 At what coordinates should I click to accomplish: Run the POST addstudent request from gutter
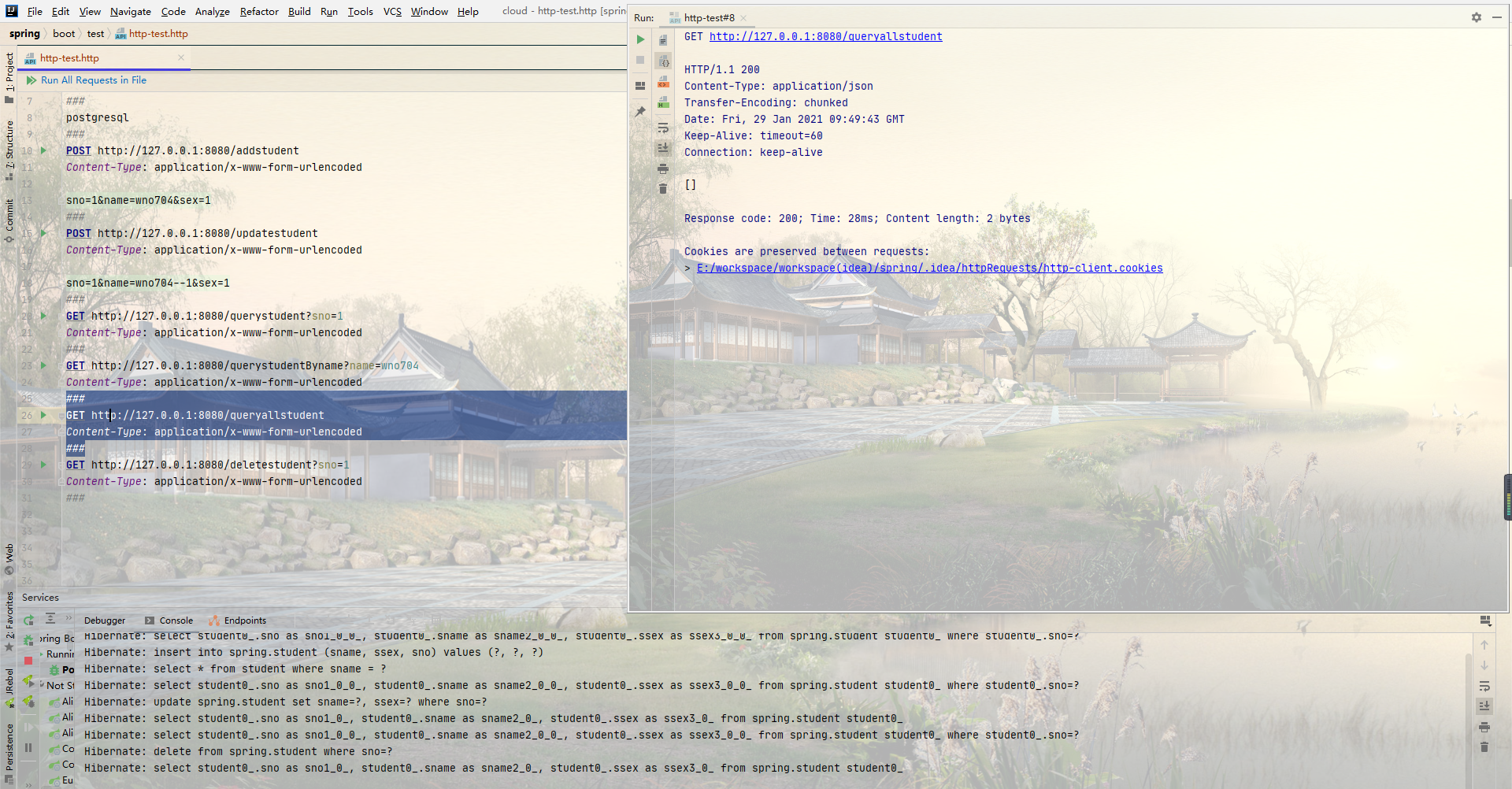tap(44, 150)
